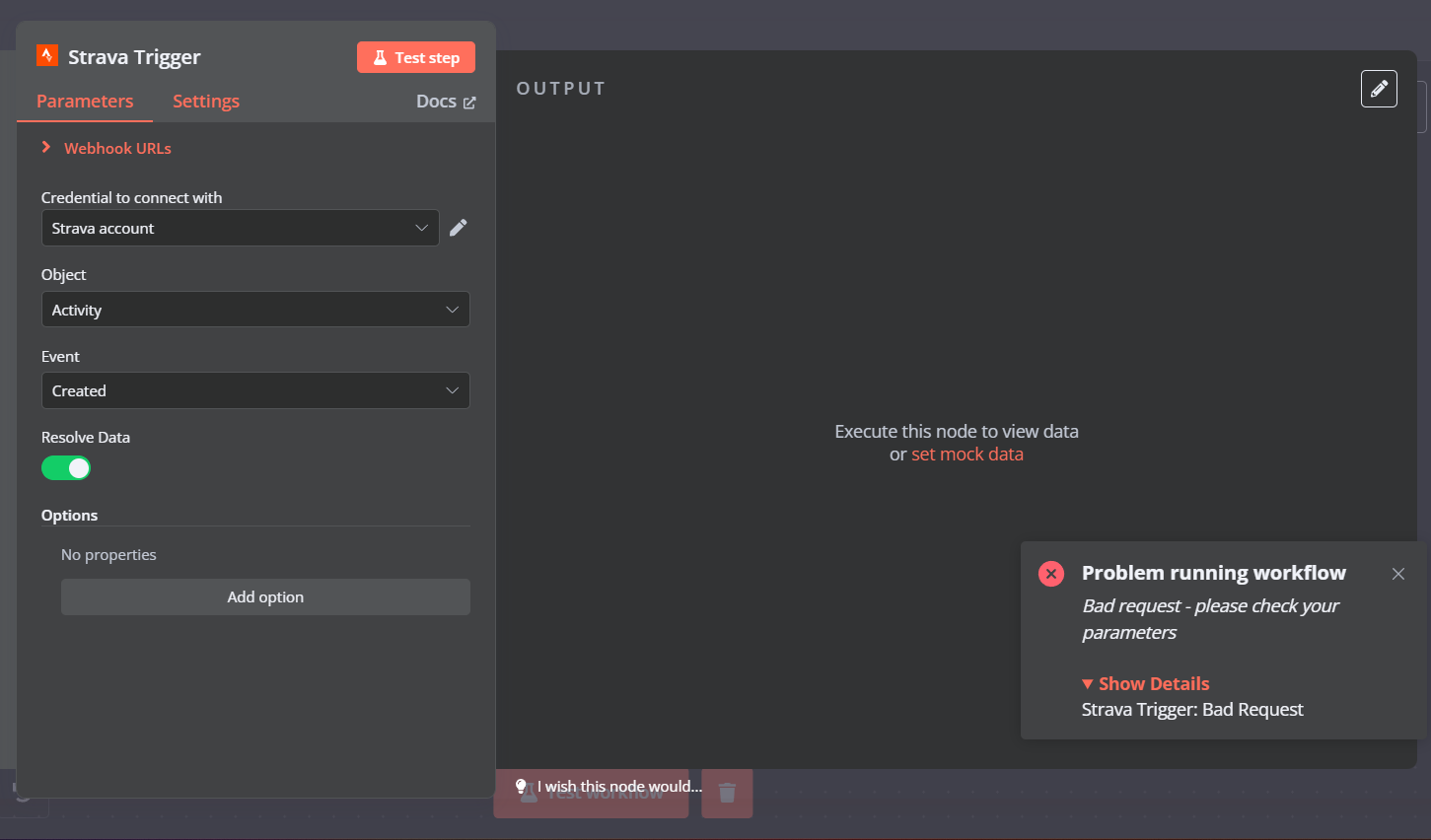Open the credential edit pencil icon
The width and height of the screenshot is (1431, 840).
458,228
